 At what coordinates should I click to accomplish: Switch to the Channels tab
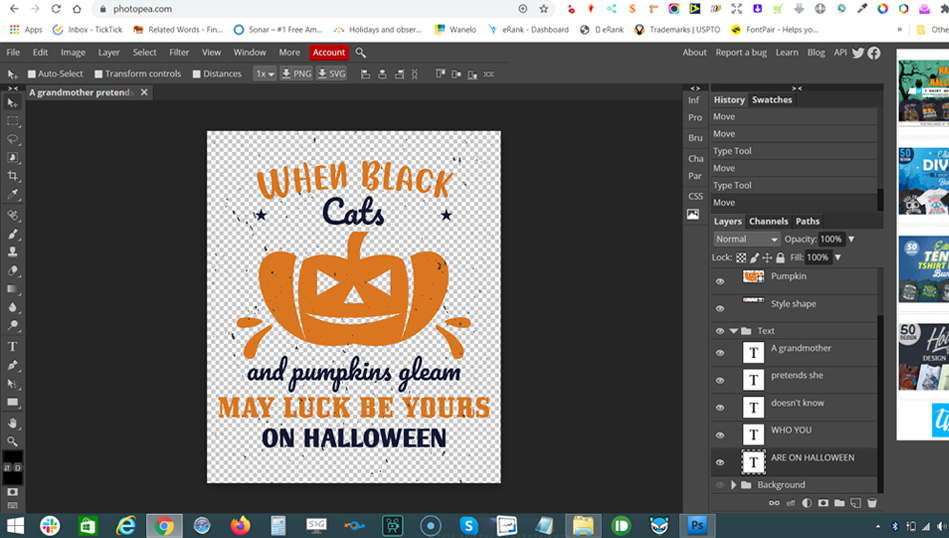click(x=768, y=221)
